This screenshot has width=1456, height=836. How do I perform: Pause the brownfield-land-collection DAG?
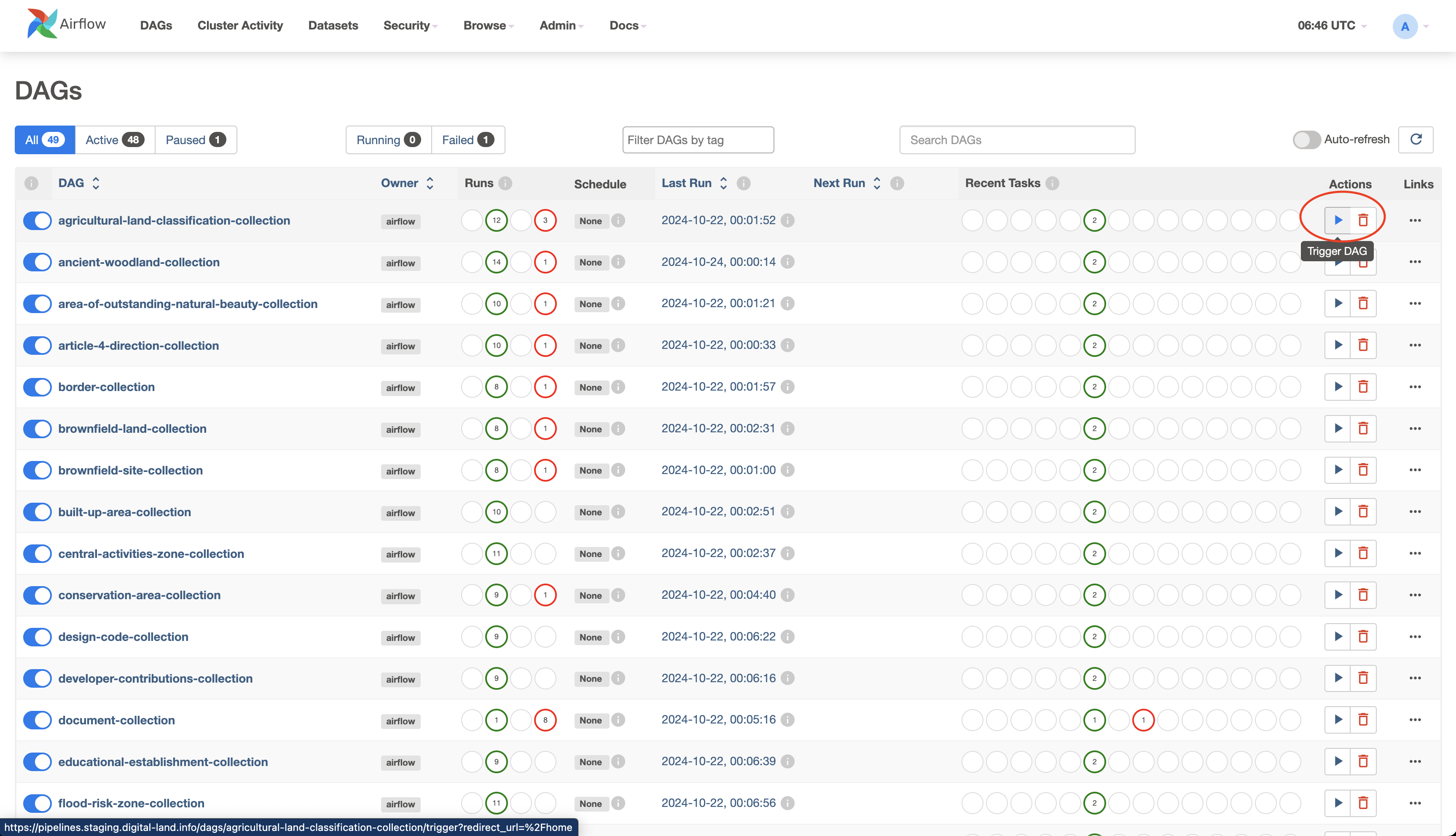(x=38, y=429)
